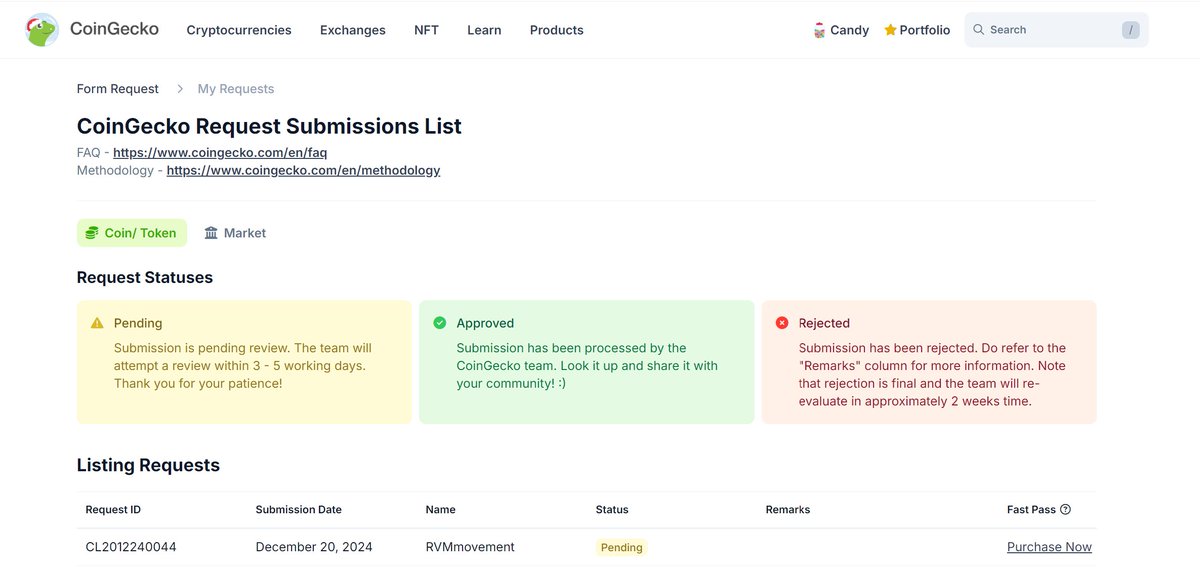Click the CoinGecko Request Submissions List title

point(269,126)
